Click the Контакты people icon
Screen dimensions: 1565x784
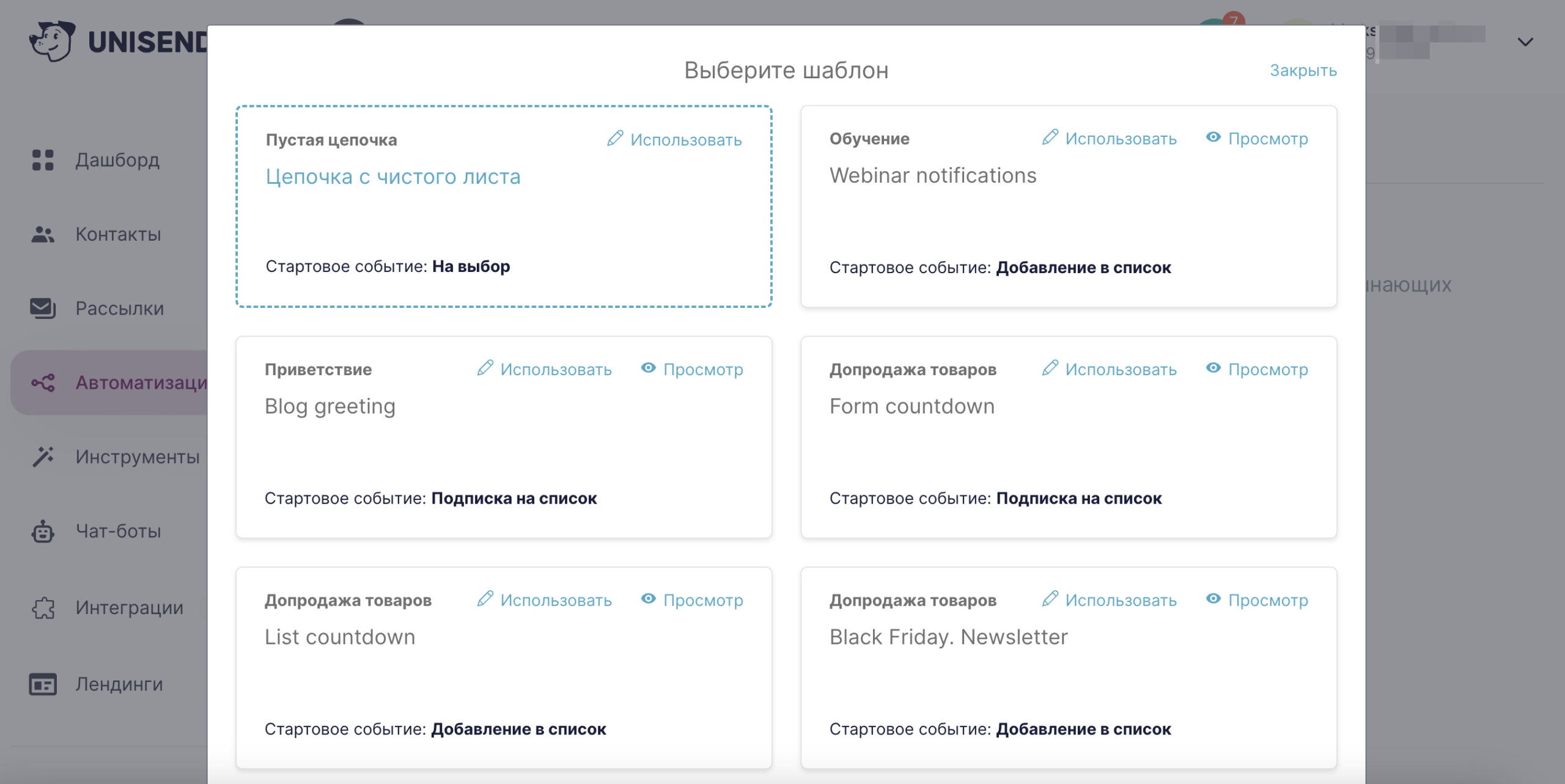pos(43,234)
